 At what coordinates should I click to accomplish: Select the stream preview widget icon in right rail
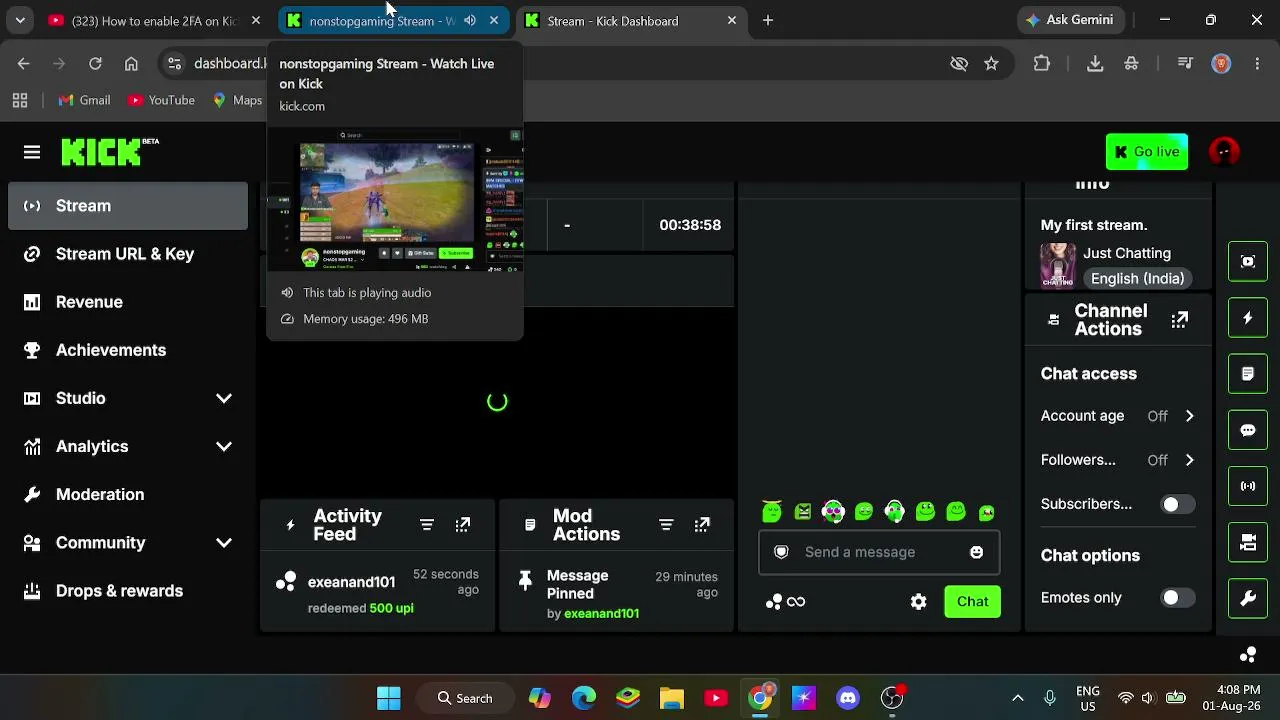click(x=1248, y=262)
